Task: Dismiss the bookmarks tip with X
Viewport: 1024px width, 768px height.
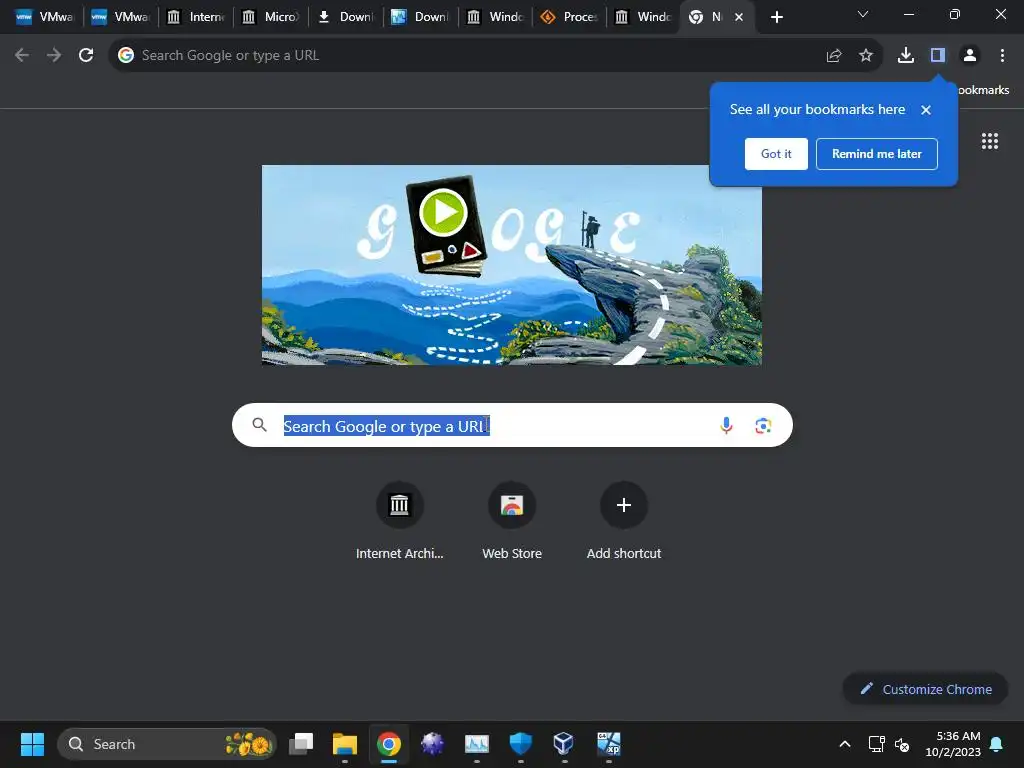Action: coord(926,110)
